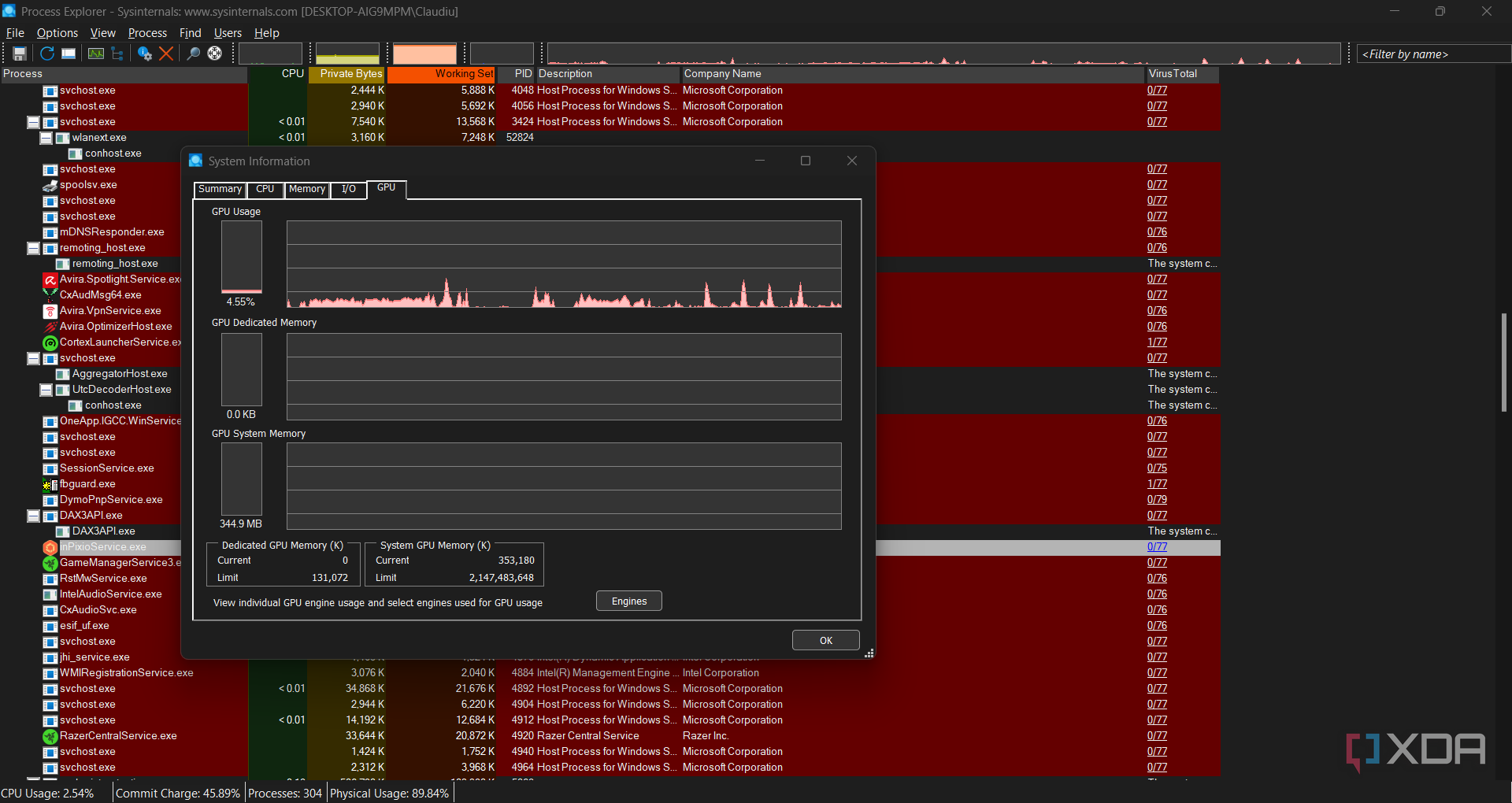Viewport: 1512px width, 803px height.
Task: Click the Avira.VpnService.exe process icon
Action: point(50,311)
